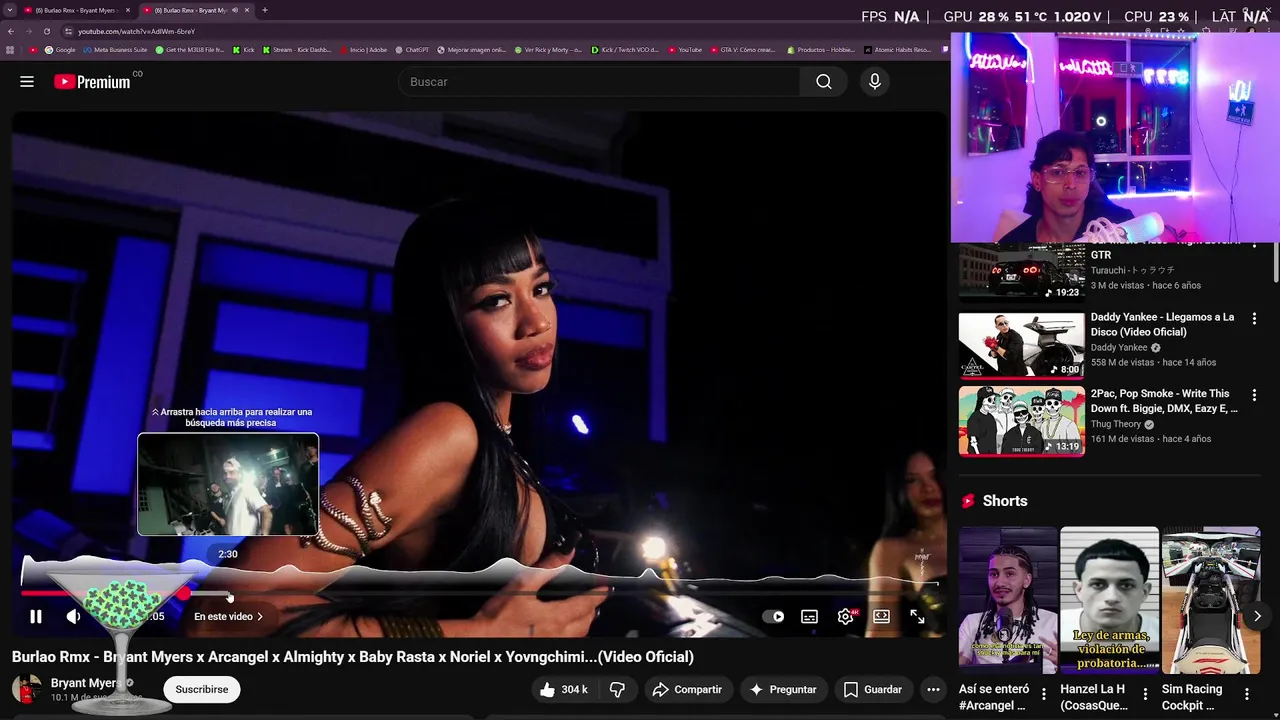Open options for the 'Sim Racing Cockpit' short
Image resolution: width=1280 pixels, height=720 pixels.
point(1247,694)
